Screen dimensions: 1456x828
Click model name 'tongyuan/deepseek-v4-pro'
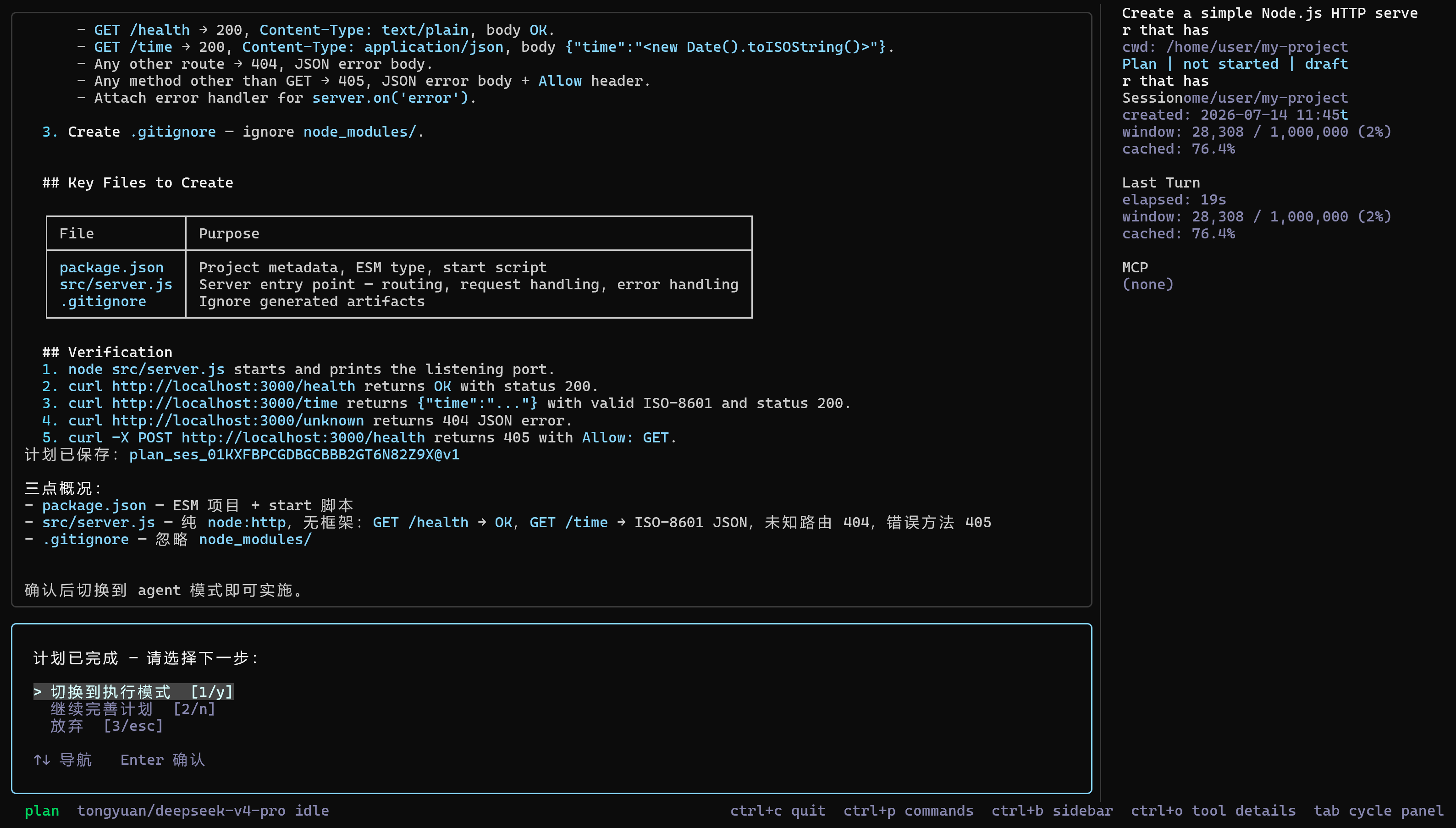[x=182, y=811]
